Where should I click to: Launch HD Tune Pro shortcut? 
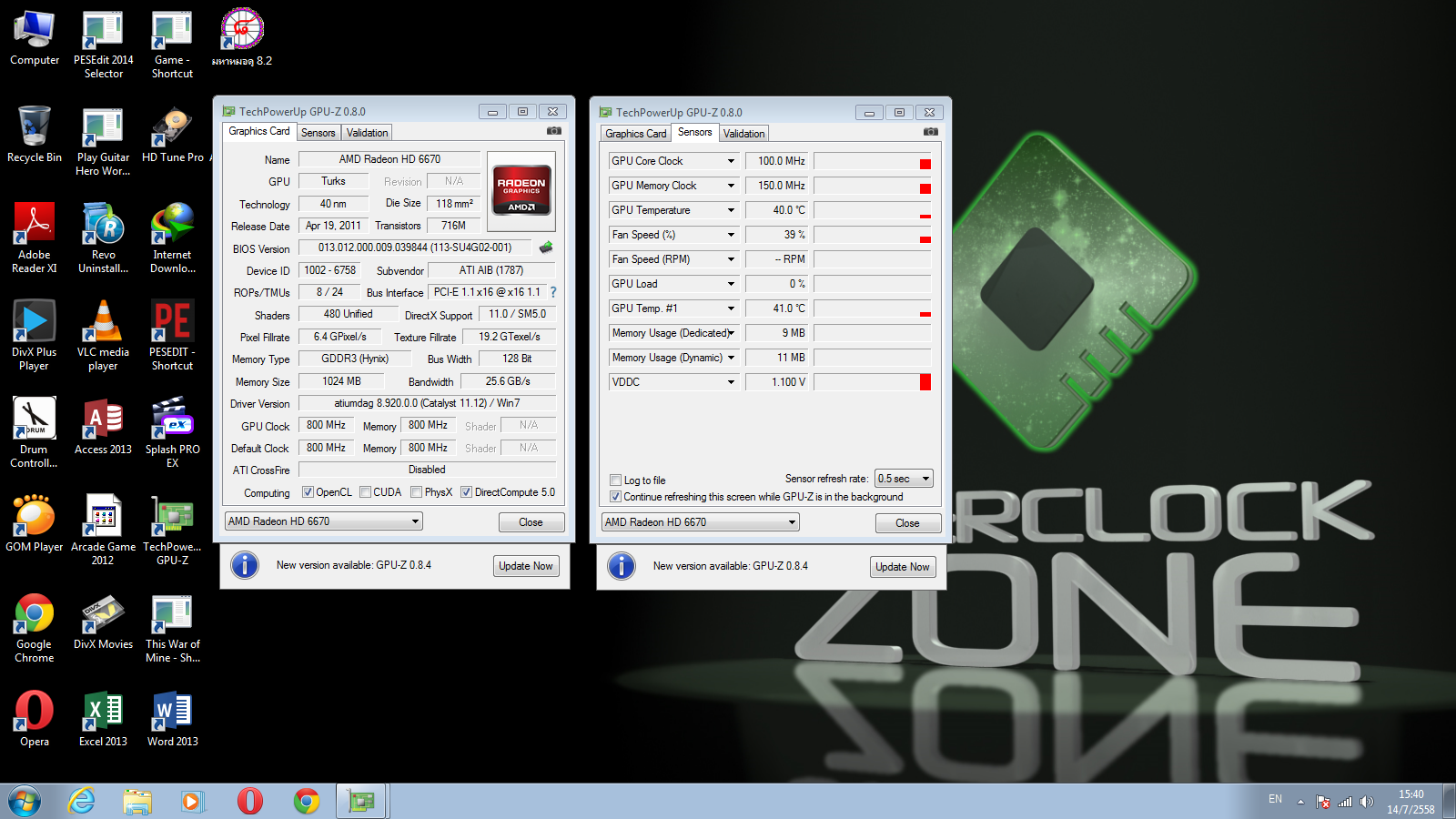click(x=173, y=134)
